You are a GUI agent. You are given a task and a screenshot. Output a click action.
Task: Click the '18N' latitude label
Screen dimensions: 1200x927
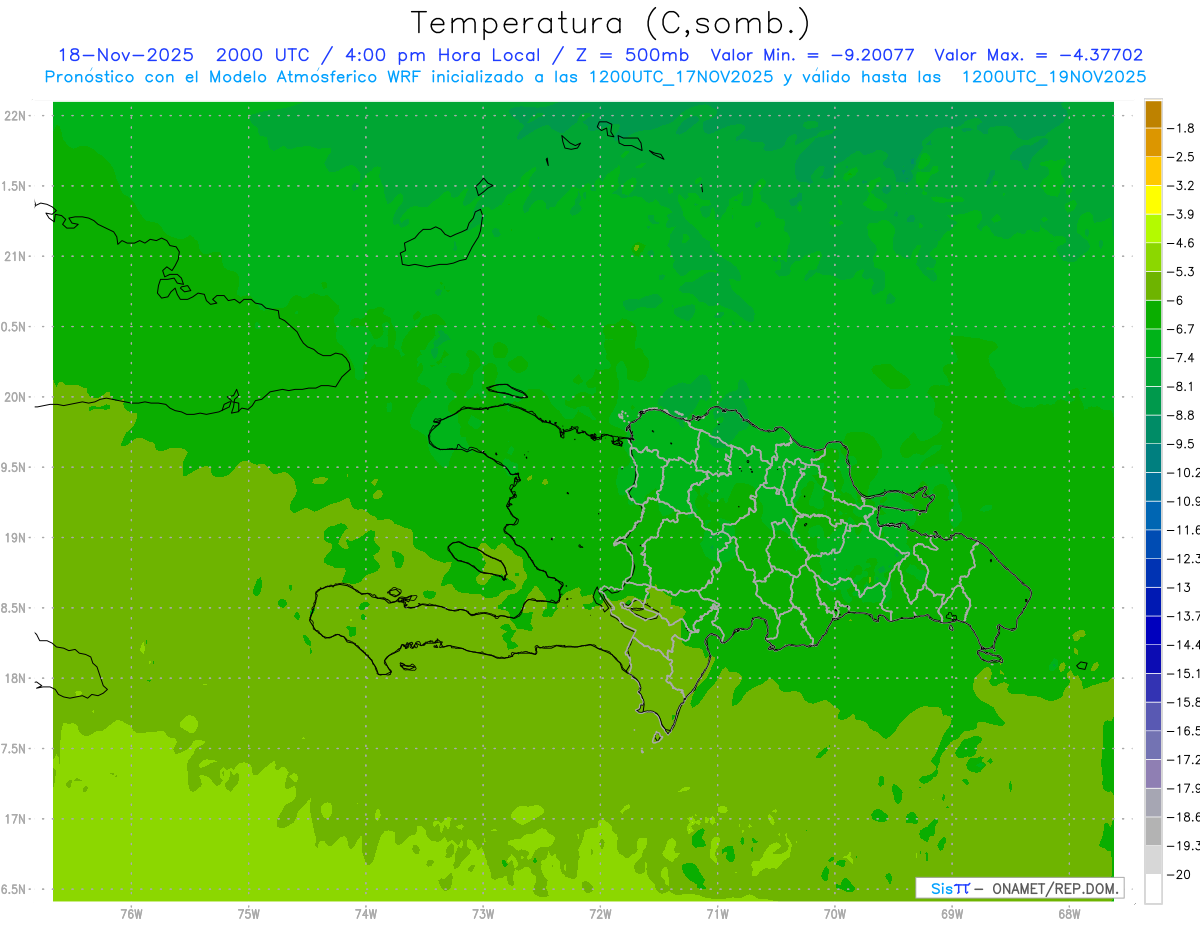15,679
